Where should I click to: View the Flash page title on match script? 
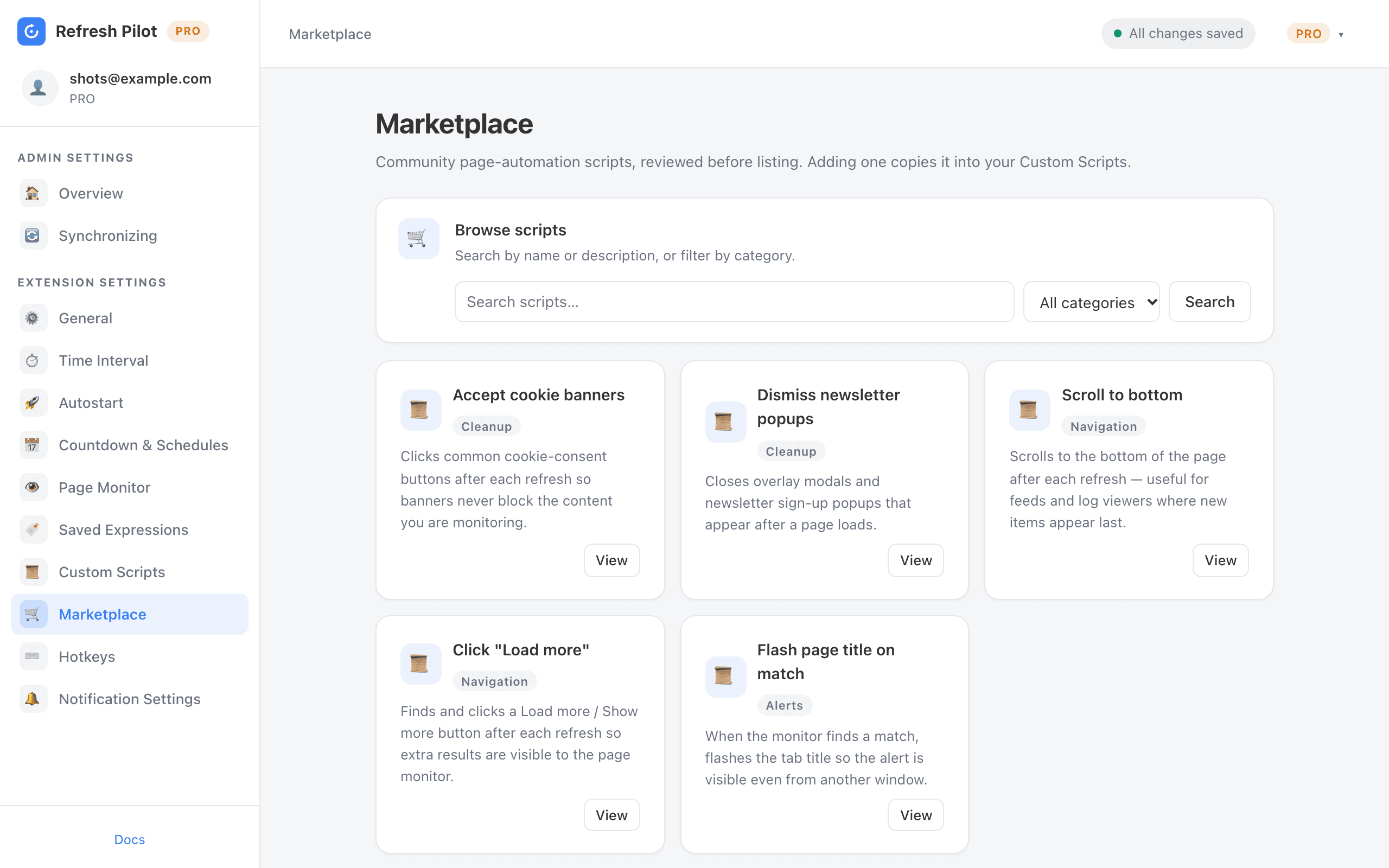click(915, 815)
